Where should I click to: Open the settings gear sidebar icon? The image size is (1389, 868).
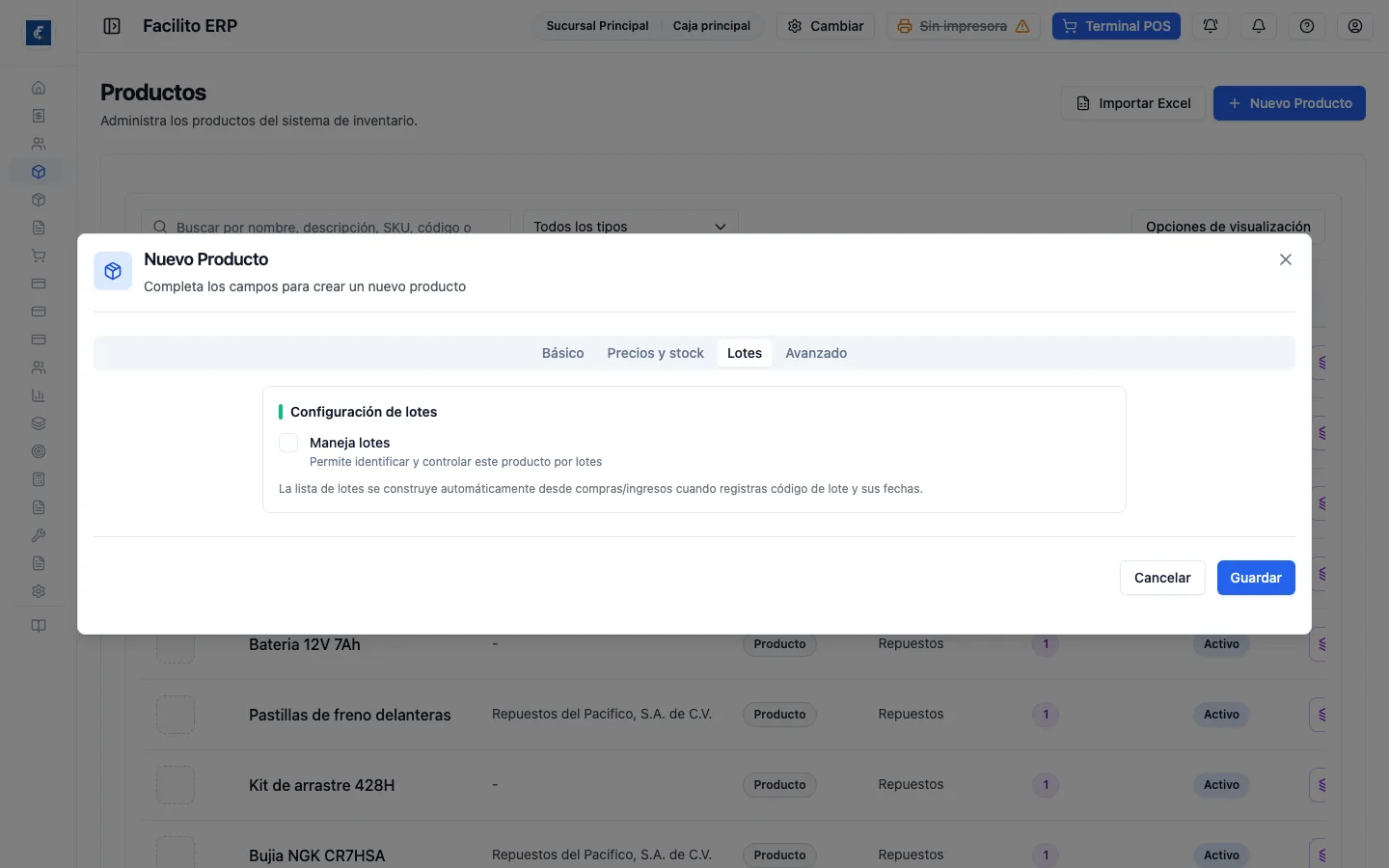(x=39, y=591)
